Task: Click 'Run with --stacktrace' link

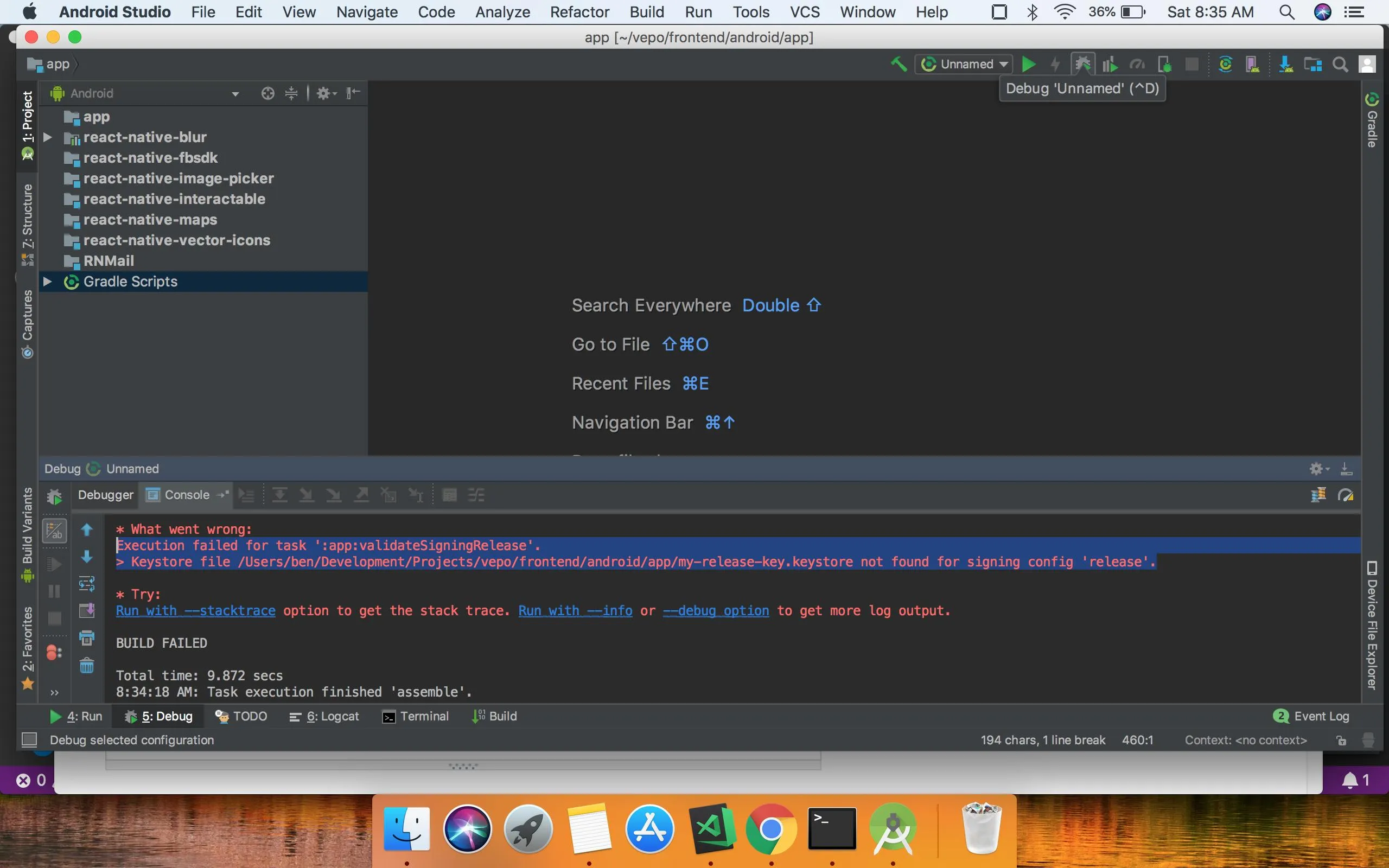Action: (x=195, y=611)
